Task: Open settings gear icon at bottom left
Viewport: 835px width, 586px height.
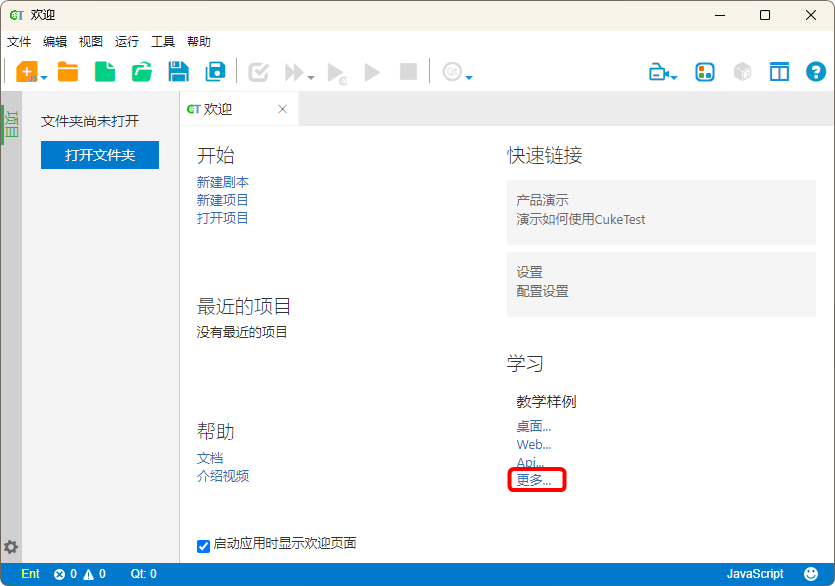Action: (x=11, y=547)
